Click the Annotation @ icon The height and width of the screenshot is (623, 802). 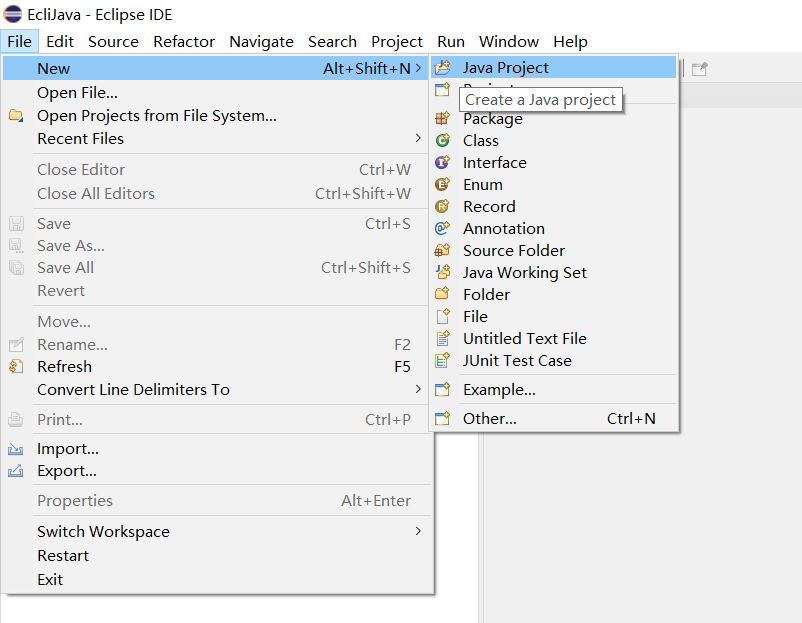coord(442,228)
